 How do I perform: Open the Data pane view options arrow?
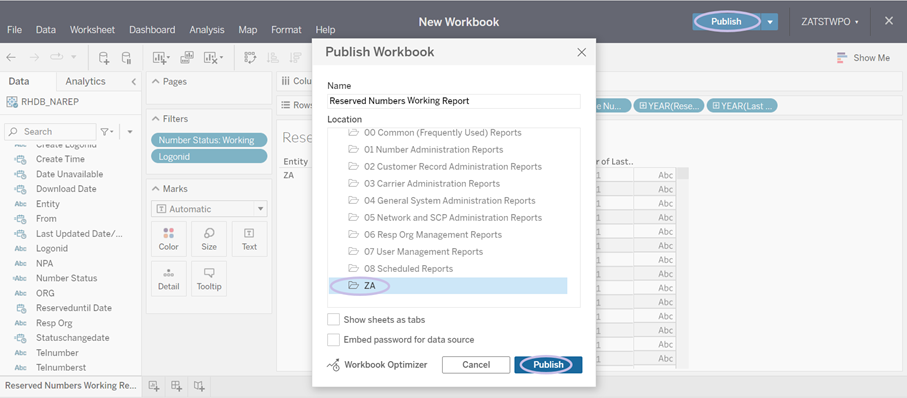(130, 131)
